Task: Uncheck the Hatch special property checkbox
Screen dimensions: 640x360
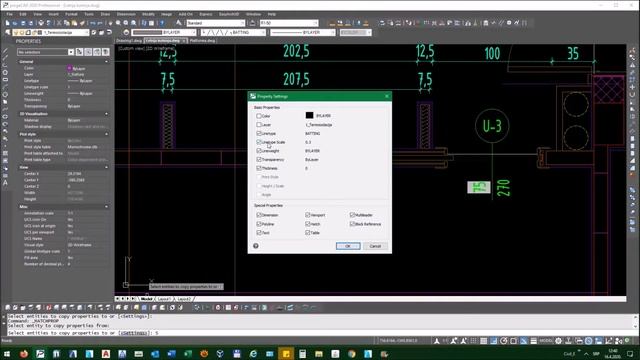Action: (308, 224)
